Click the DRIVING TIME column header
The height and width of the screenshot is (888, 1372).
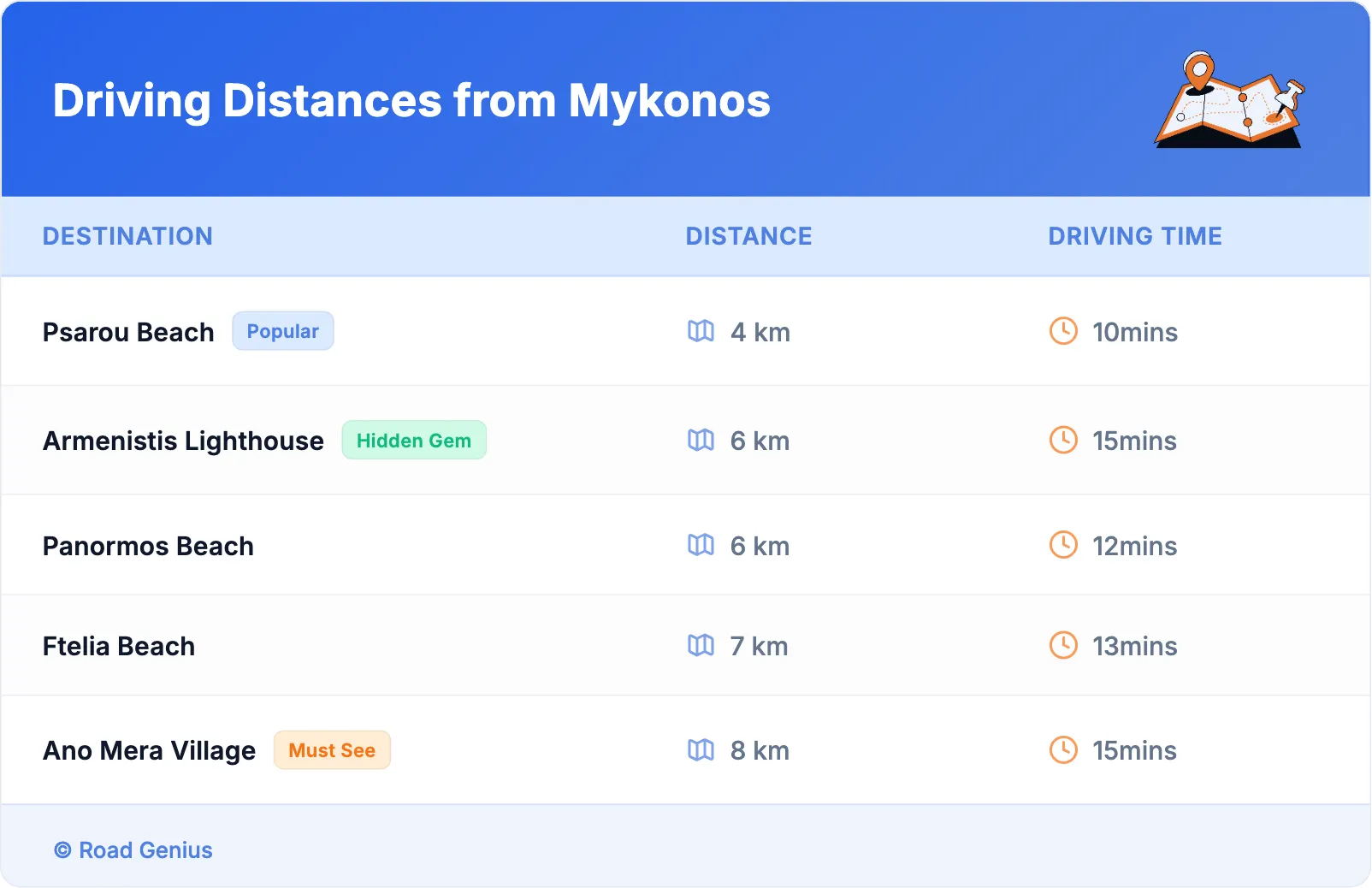[1135, 236]
